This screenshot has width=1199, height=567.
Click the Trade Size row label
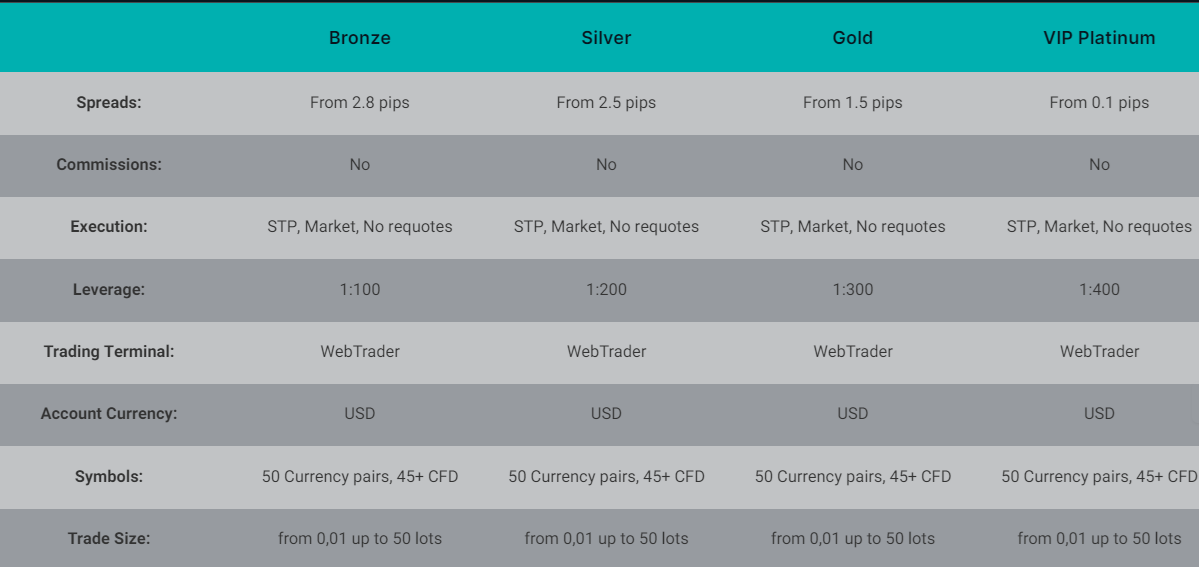click(109, 538)
